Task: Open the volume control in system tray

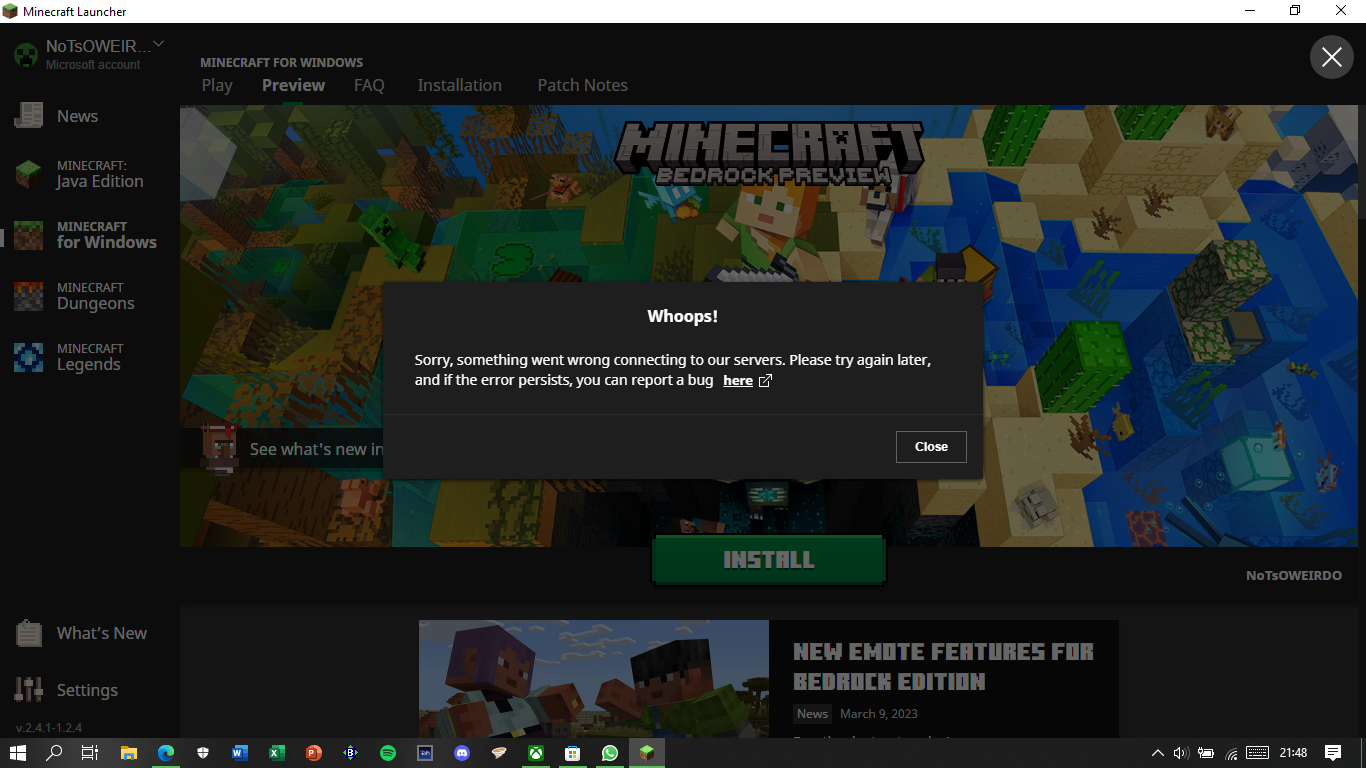Action: pyautogui.click(x=1181, y=753)
